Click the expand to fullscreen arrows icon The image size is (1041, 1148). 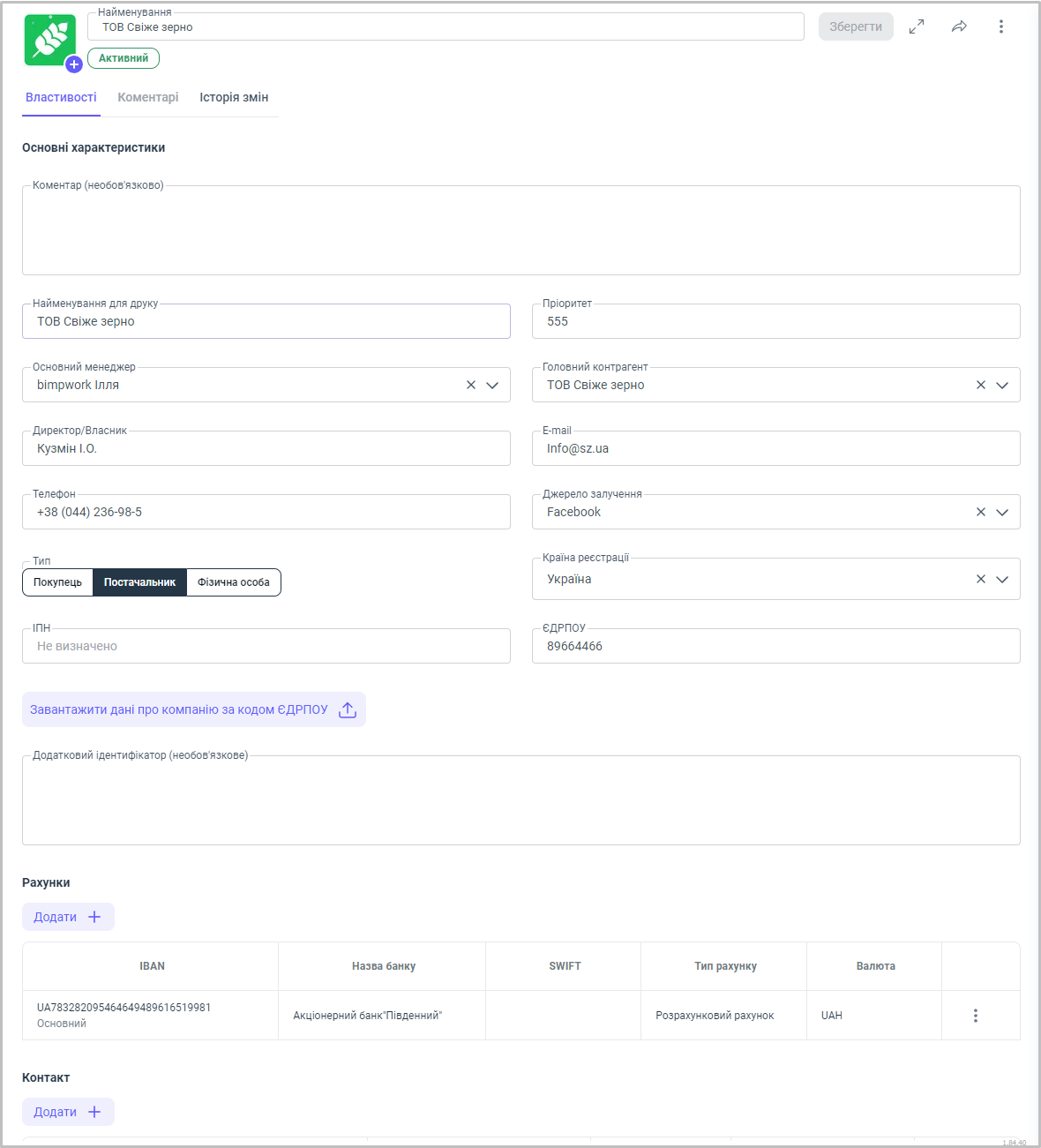[917, 26]
